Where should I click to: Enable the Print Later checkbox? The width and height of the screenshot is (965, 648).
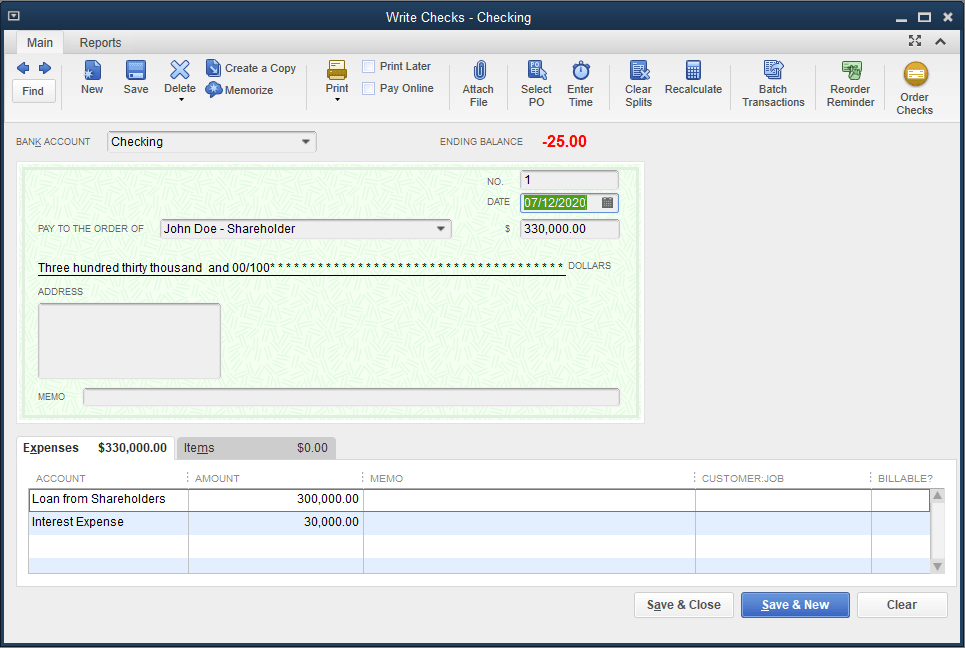368,66
